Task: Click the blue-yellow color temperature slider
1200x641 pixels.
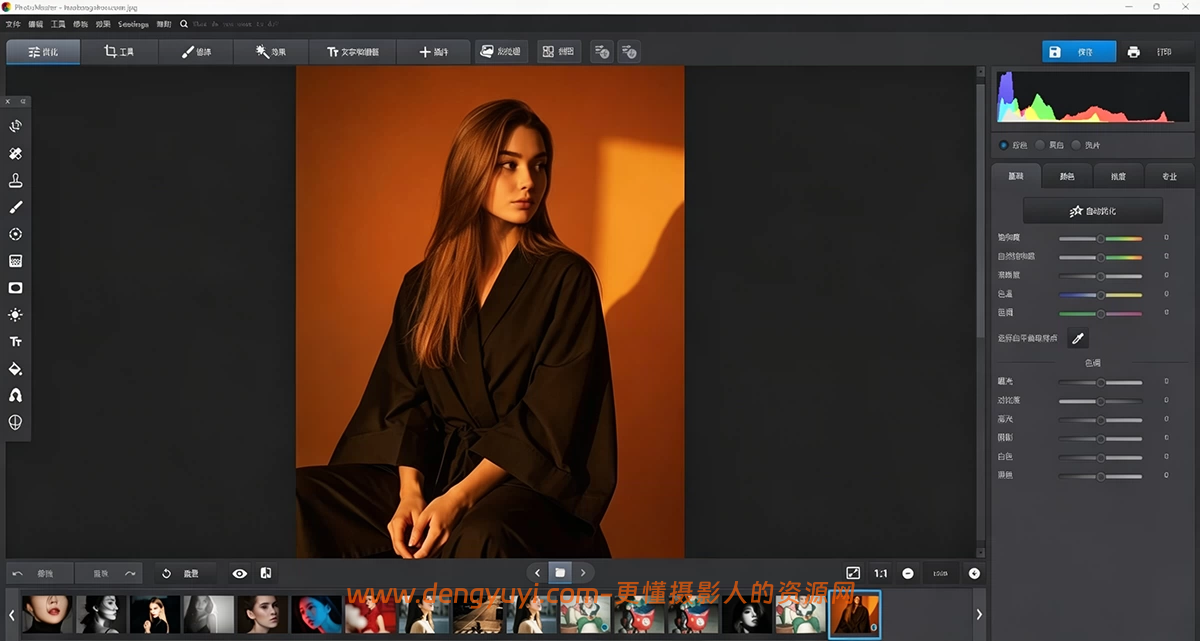Action: pos(1100,295)
